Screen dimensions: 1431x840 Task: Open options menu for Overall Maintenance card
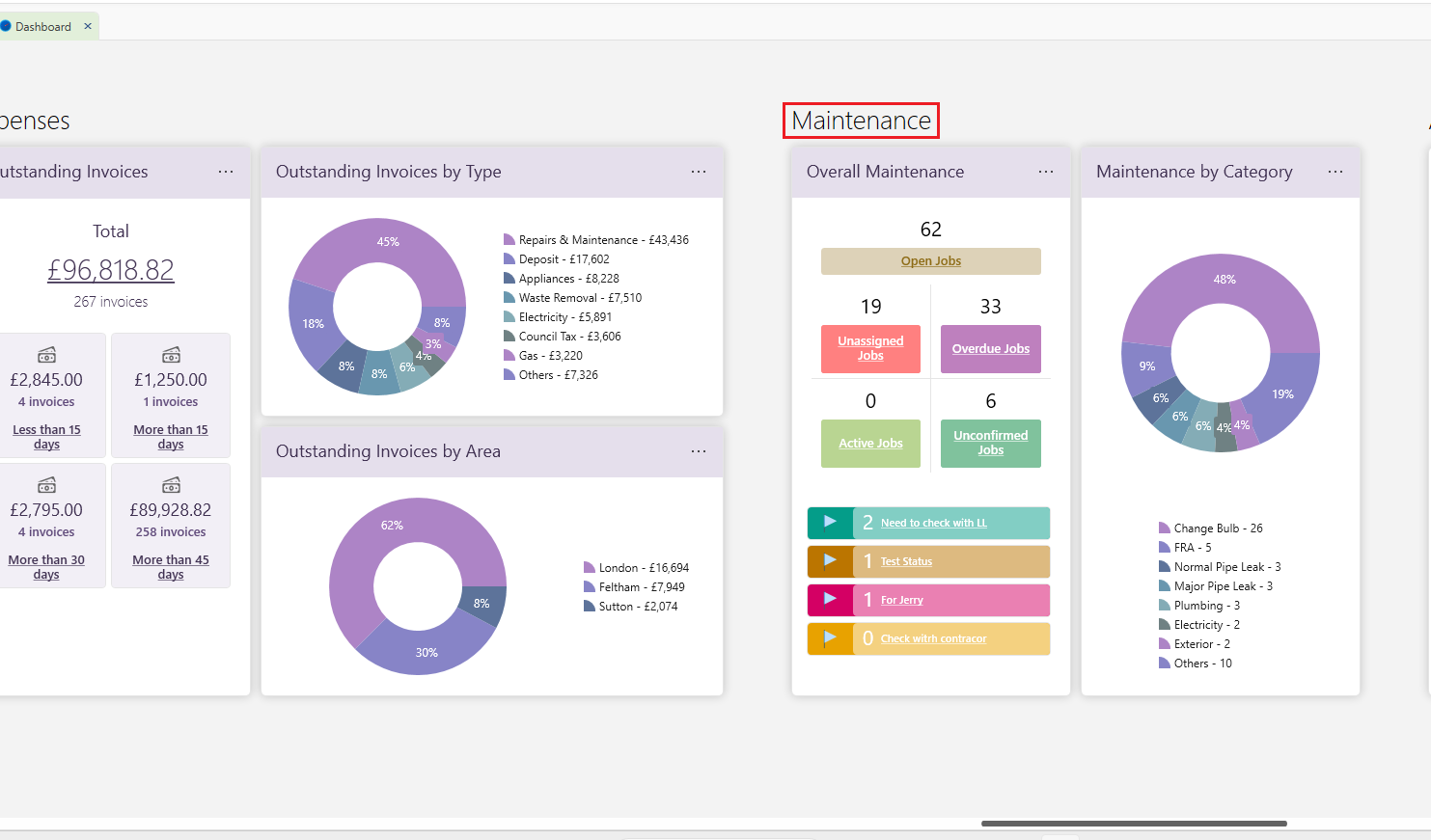[x=1046, y=172]
